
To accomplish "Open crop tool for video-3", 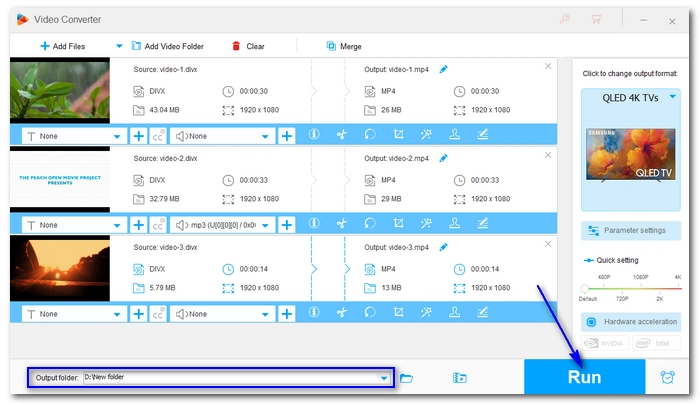I will point(398,312).
